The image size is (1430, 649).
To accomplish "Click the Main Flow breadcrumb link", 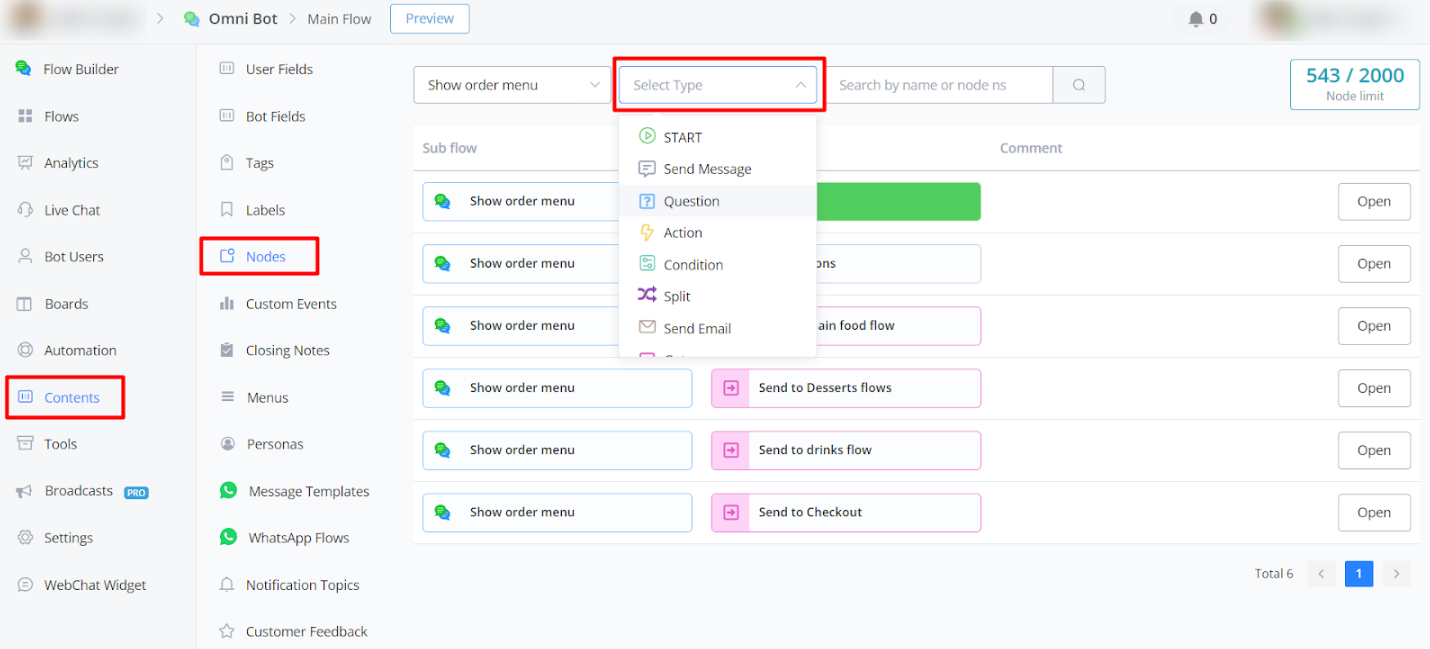I will coord(339,19).
